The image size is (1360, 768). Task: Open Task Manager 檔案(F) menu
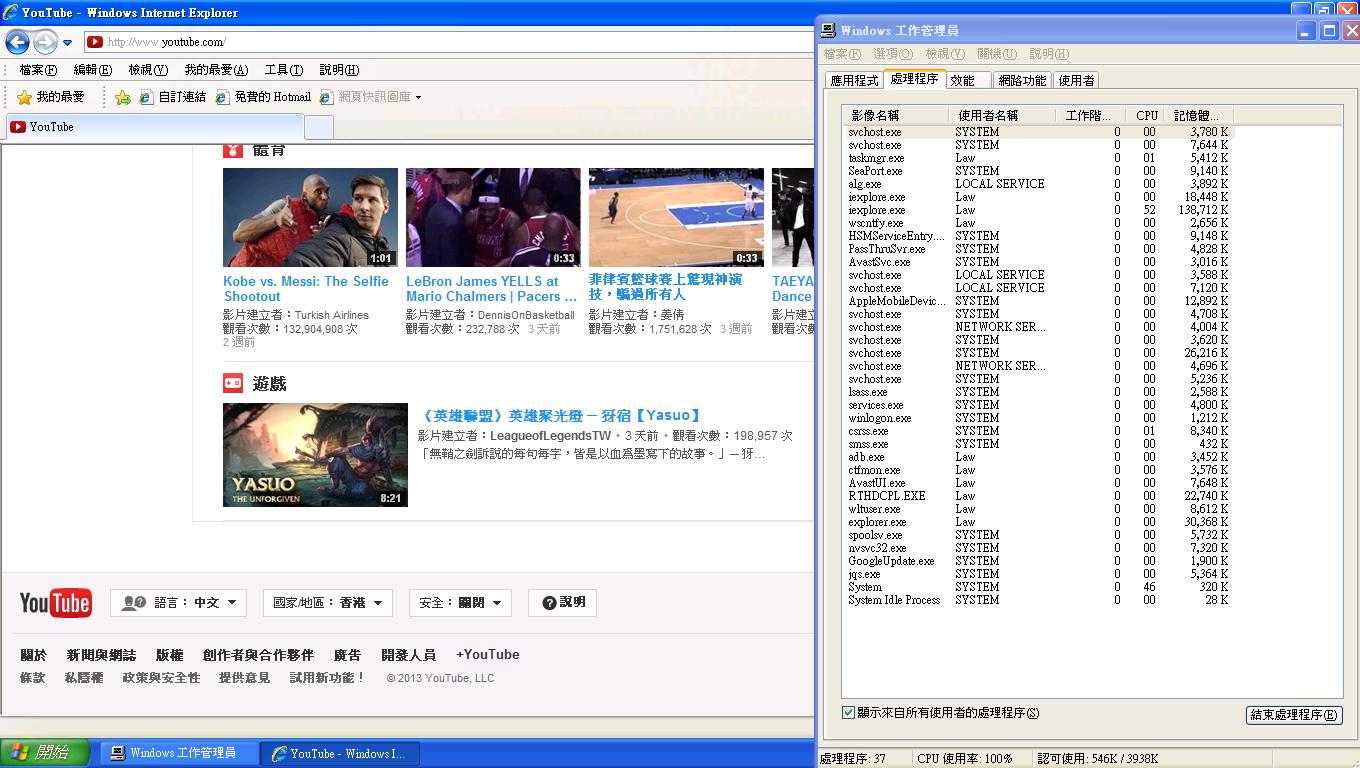[842, 54]
